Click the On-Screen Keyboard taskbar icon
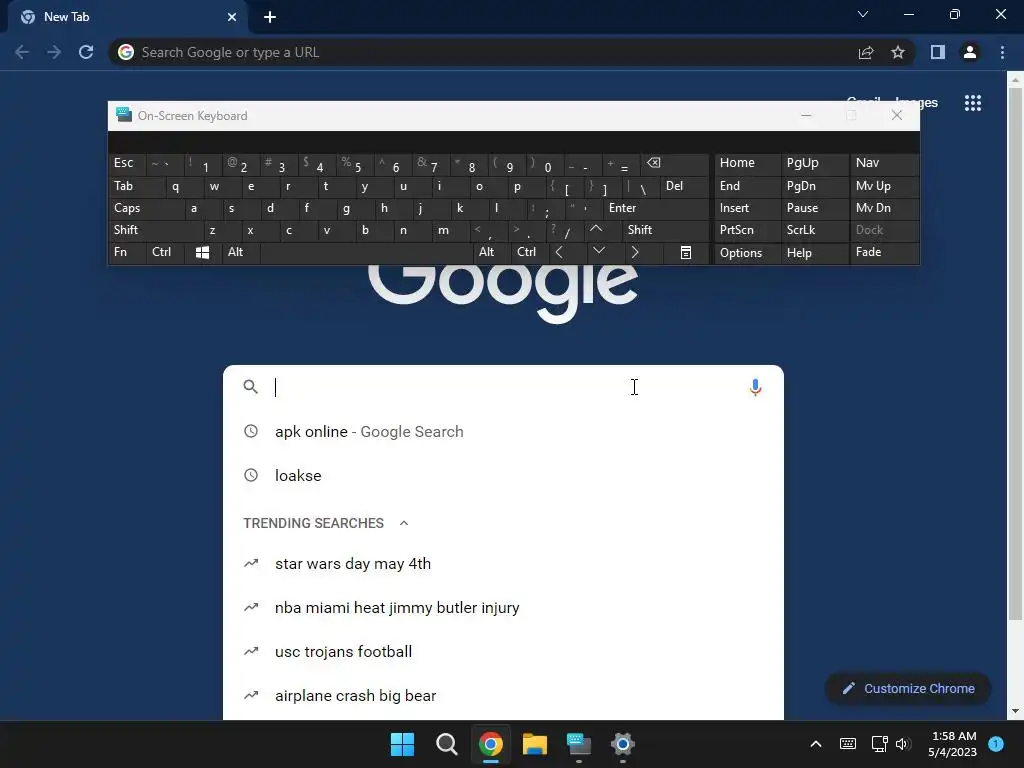1024x768 pixels. point(579,744)
